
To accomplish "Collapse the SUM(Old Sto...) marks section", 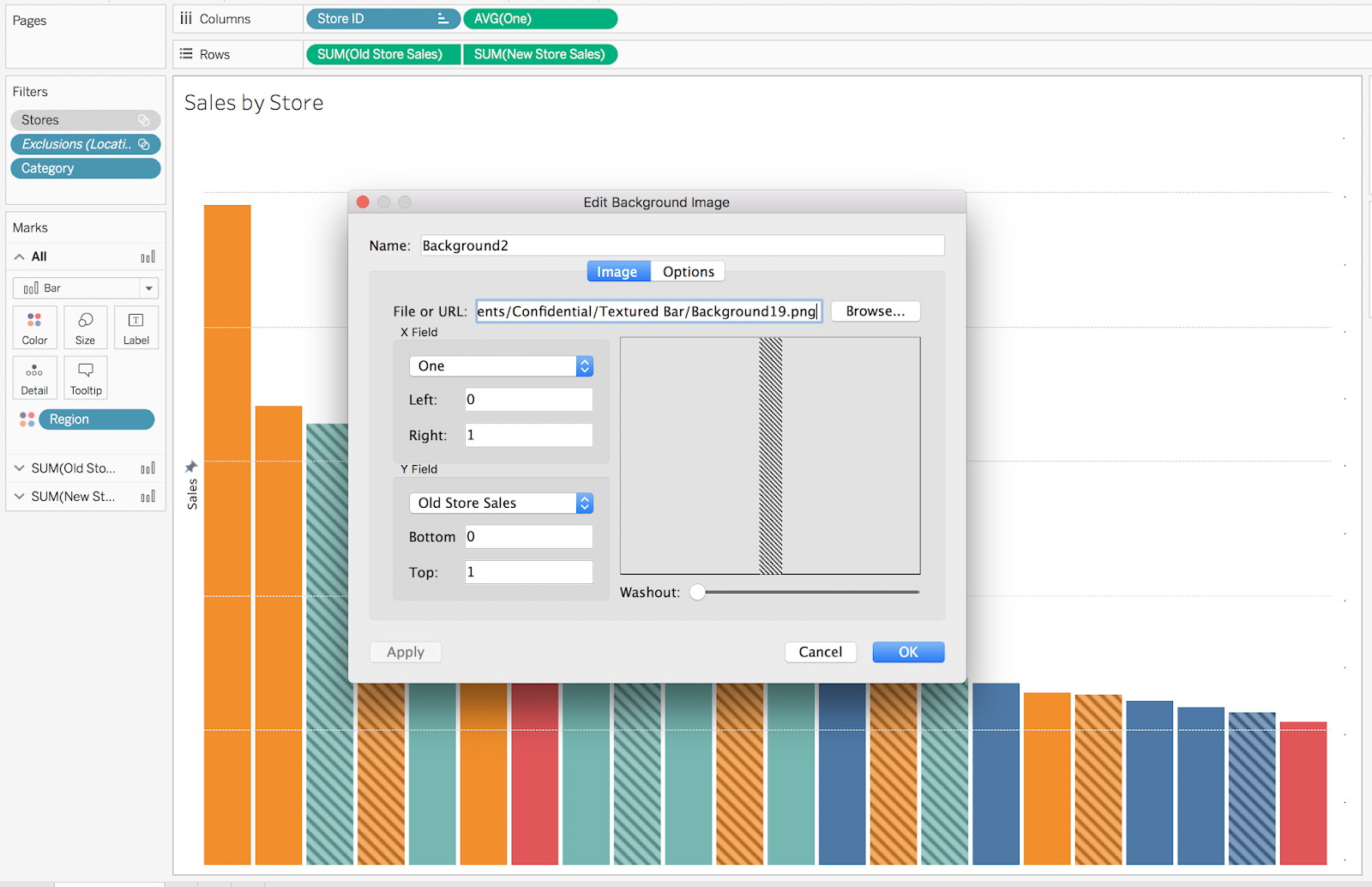I will 19,468.
